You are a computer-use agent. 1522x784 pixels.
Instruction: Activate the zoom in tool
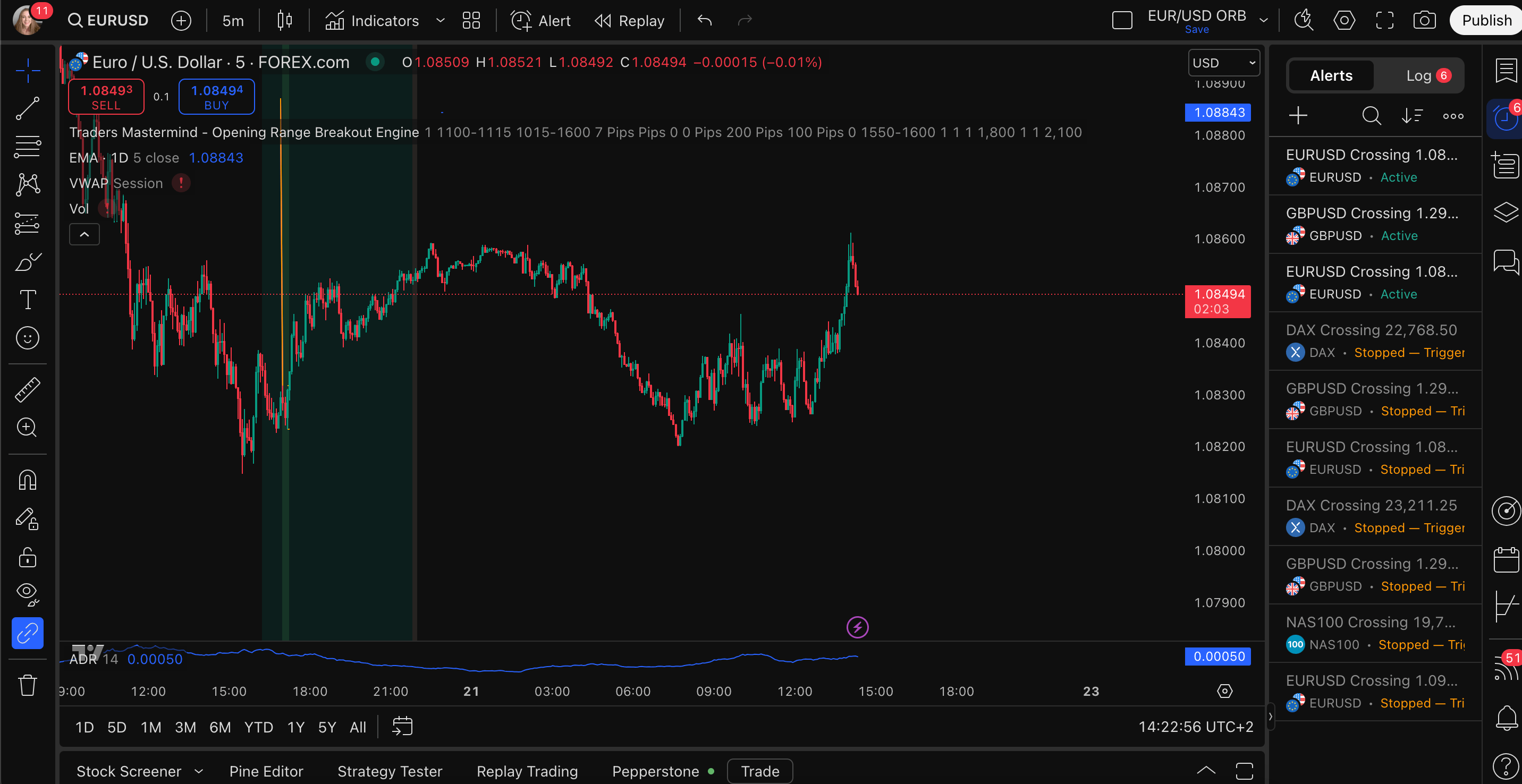(27, 428)
